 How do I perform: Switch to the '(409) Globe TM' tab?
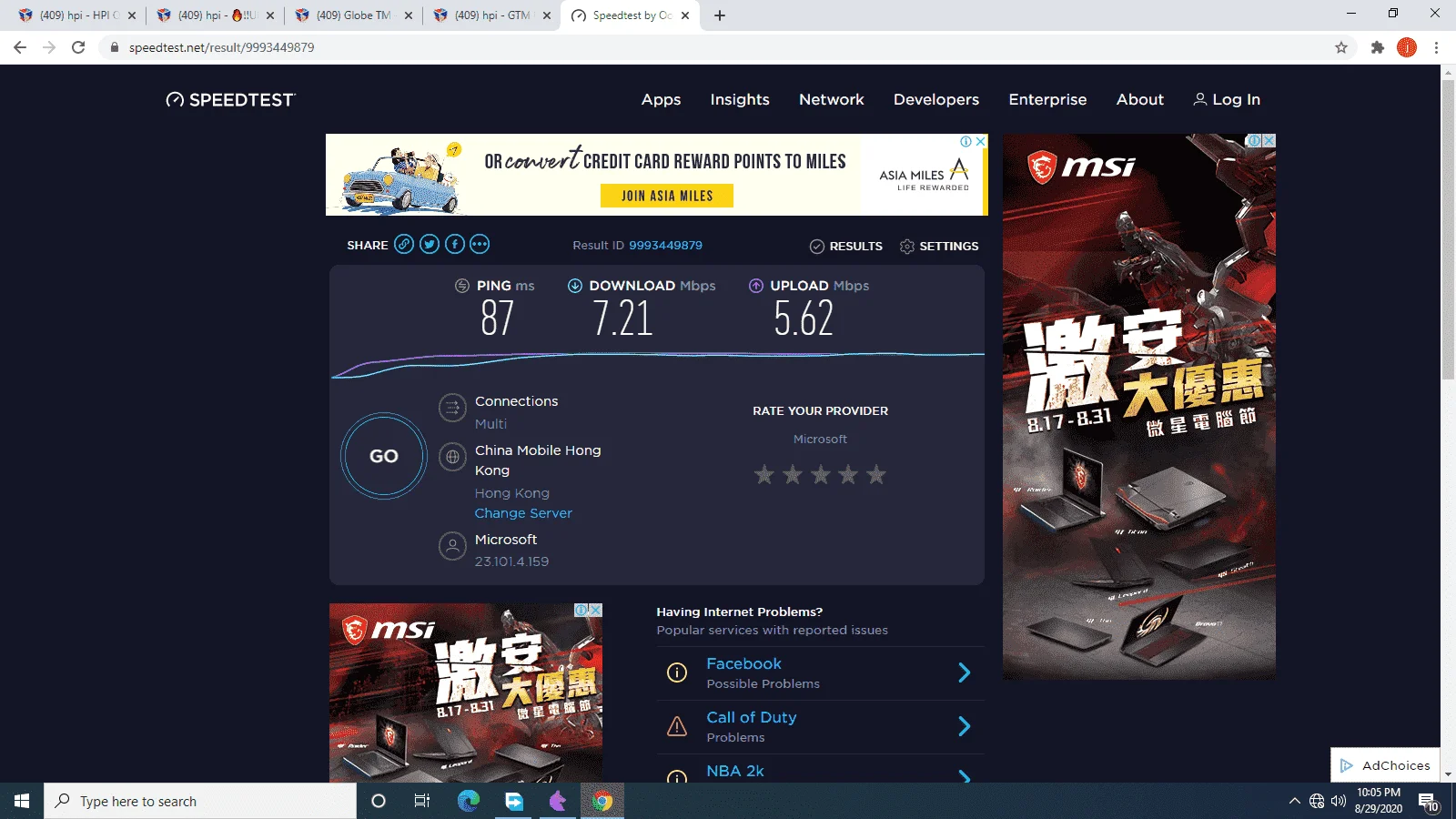(353, 15)
